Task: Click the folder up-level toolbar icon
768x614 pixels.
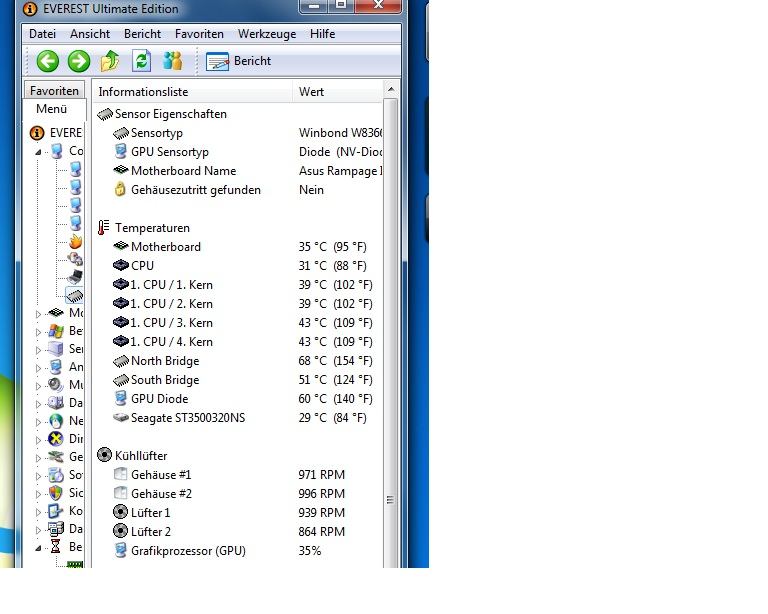Action: (110, 61)
